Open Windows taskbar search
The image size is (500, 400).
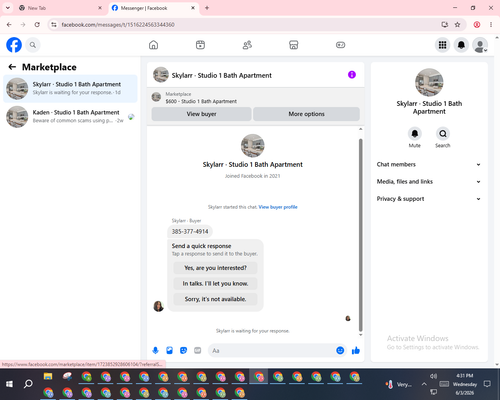[28, 384]
